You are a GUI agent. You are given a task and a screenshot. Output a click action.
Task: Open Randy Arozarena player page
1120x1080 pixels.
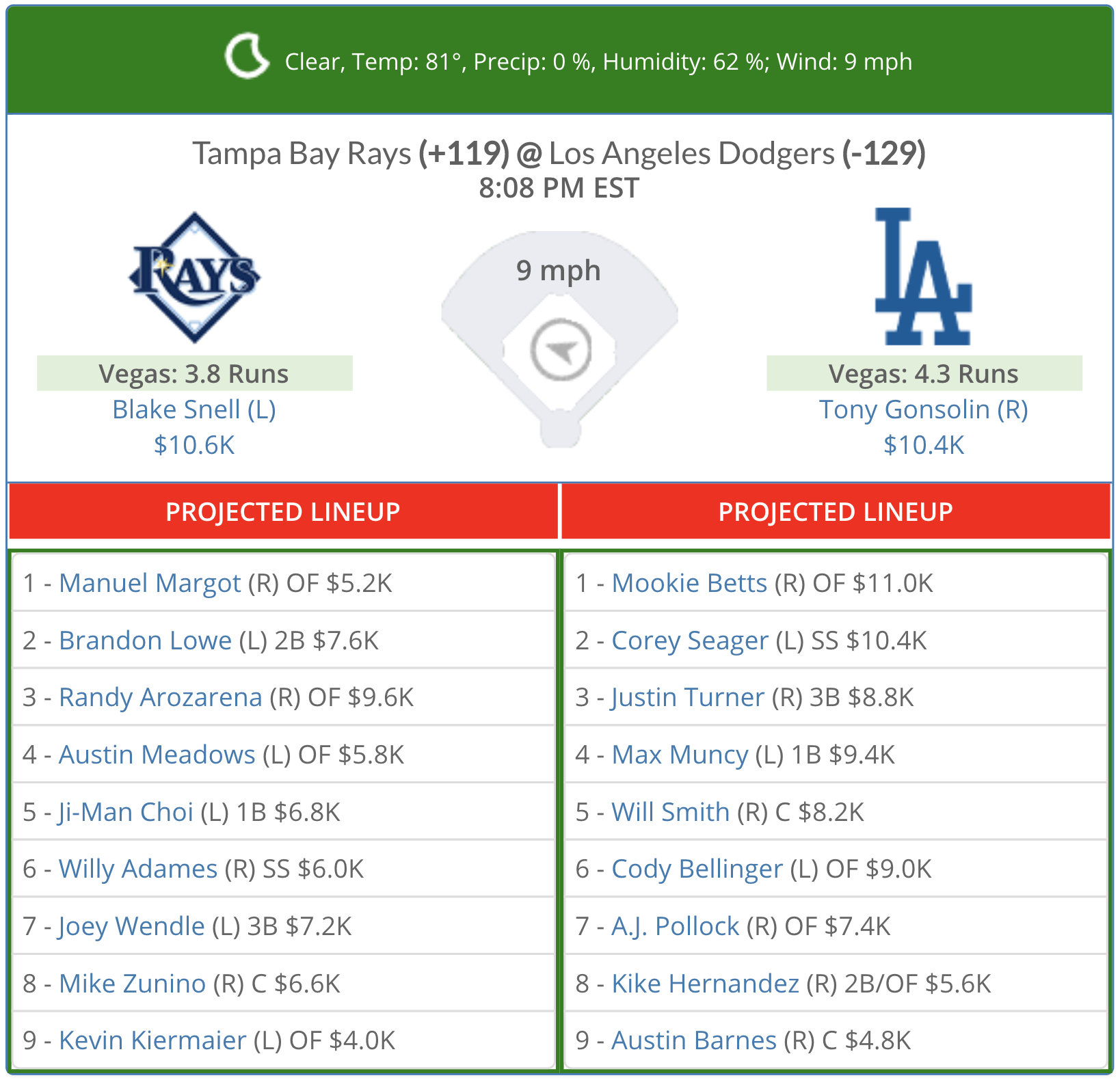pyautogui.click(x=161, y=697)
